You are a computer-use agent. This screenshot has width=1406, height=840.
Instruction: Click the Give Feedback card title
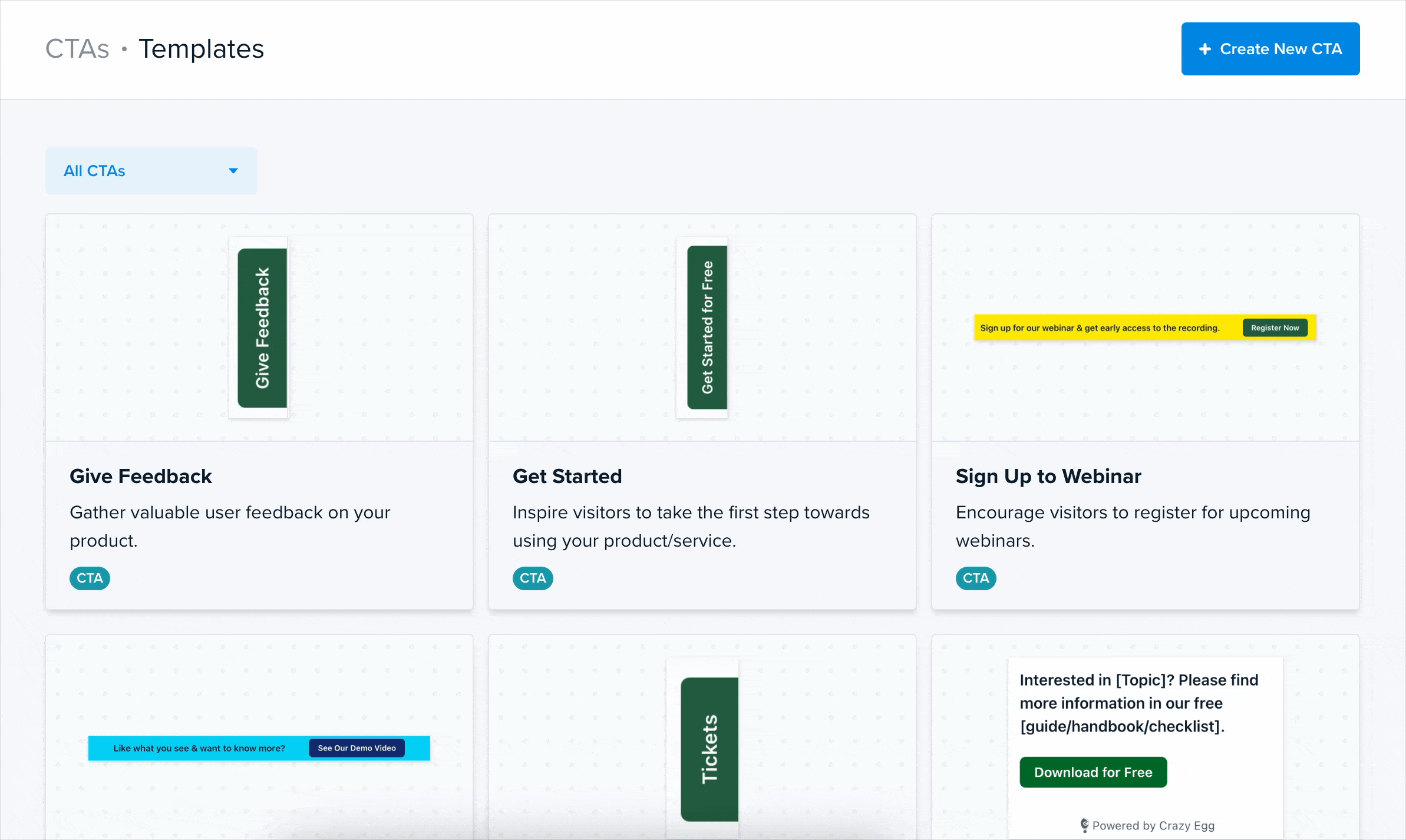[141, 476]
